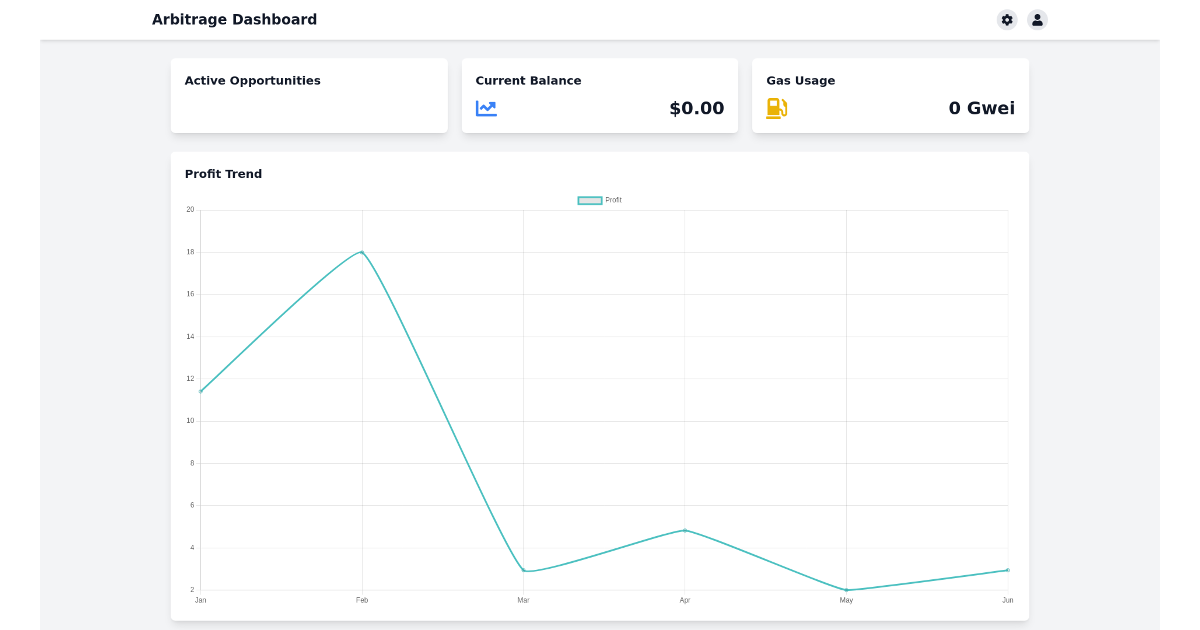Click the 0 Gwei gas reading
The height and width of the screenshot is (630, 1200).
(982, 108)
